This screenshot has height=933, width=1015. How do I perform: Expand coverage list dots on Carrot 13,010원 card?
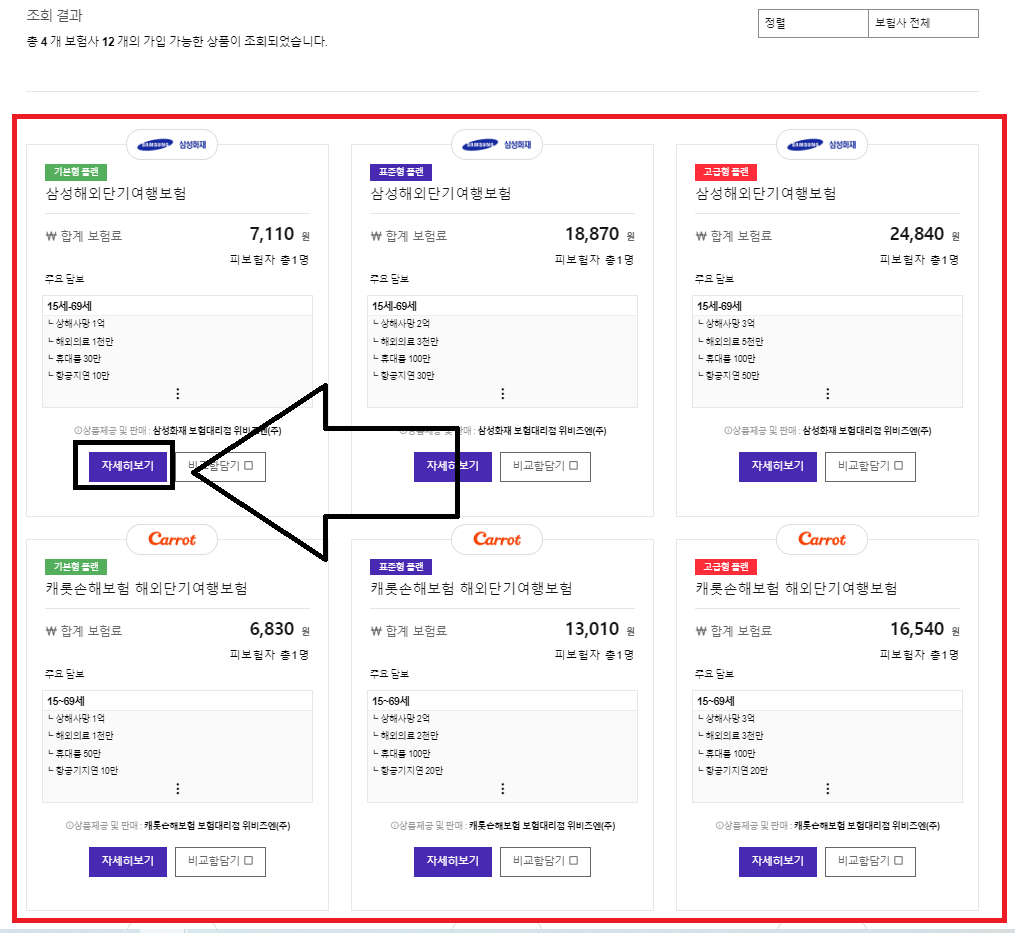point(502,789)
